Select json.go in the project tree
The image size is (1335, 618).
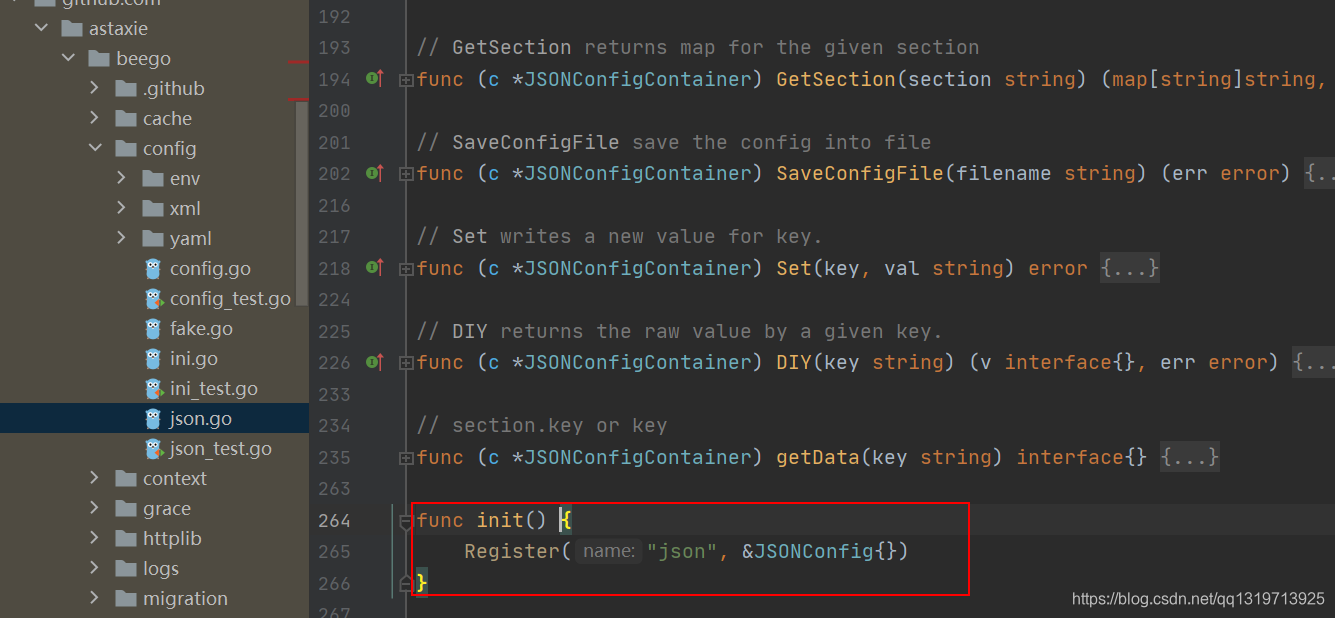click(x=154, y=418)
